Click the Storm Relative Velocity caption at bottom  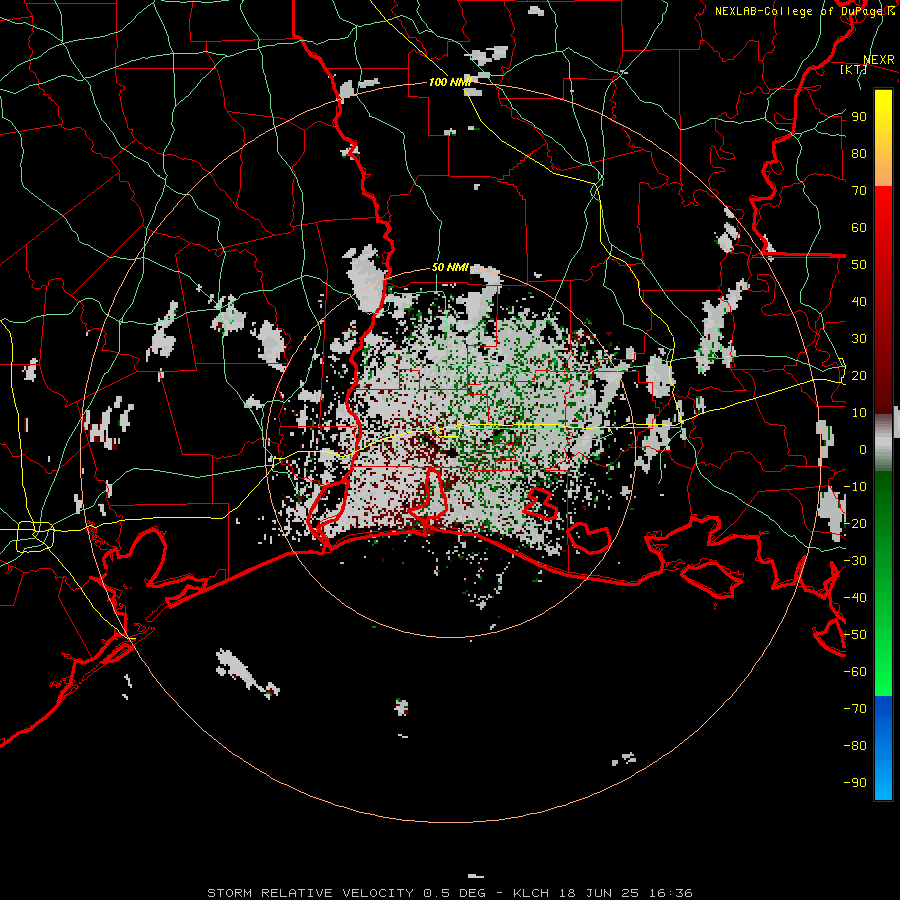point(450,893)
